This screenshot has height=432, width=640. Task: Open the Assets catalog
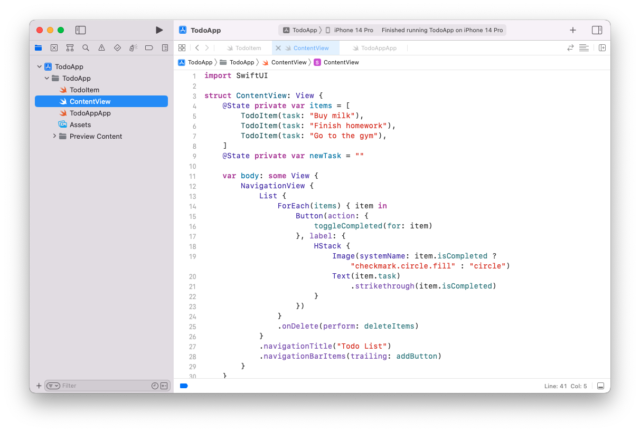[x=101, y=125]
